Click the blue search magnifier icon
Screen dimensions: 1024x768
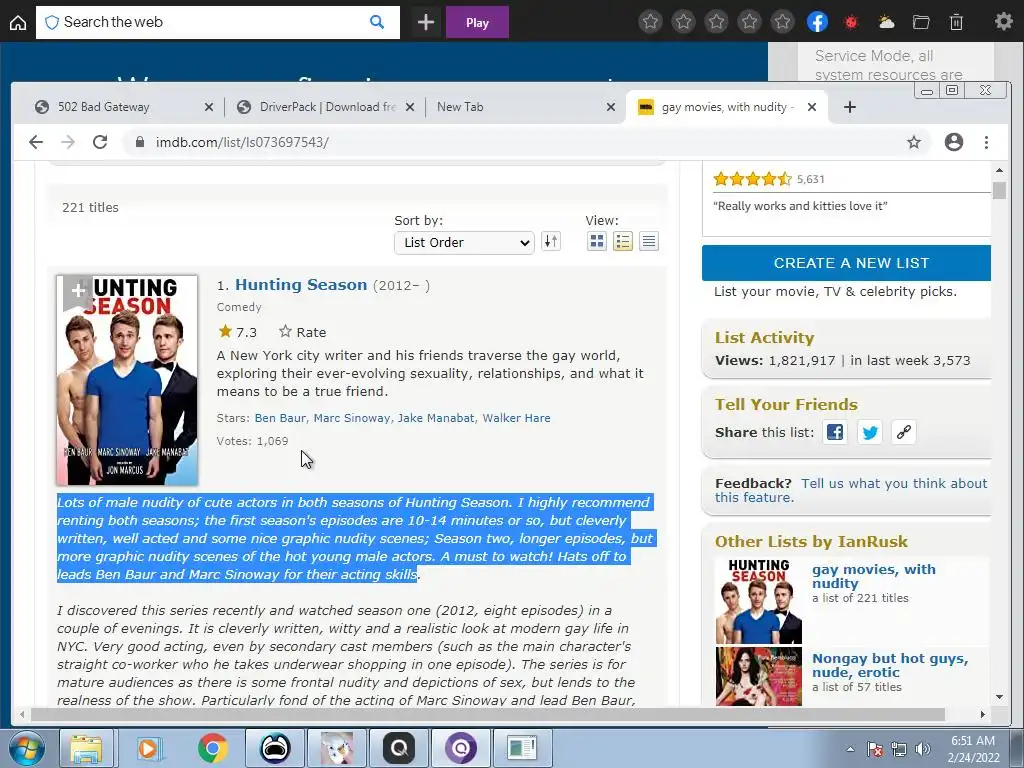[377, 22]
